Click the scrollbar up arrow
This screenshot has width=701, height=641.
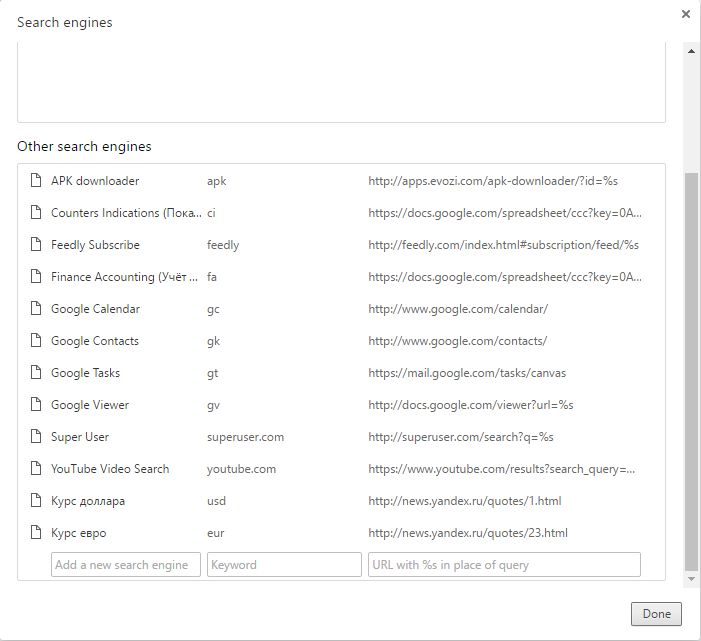(x=691, y=51)
